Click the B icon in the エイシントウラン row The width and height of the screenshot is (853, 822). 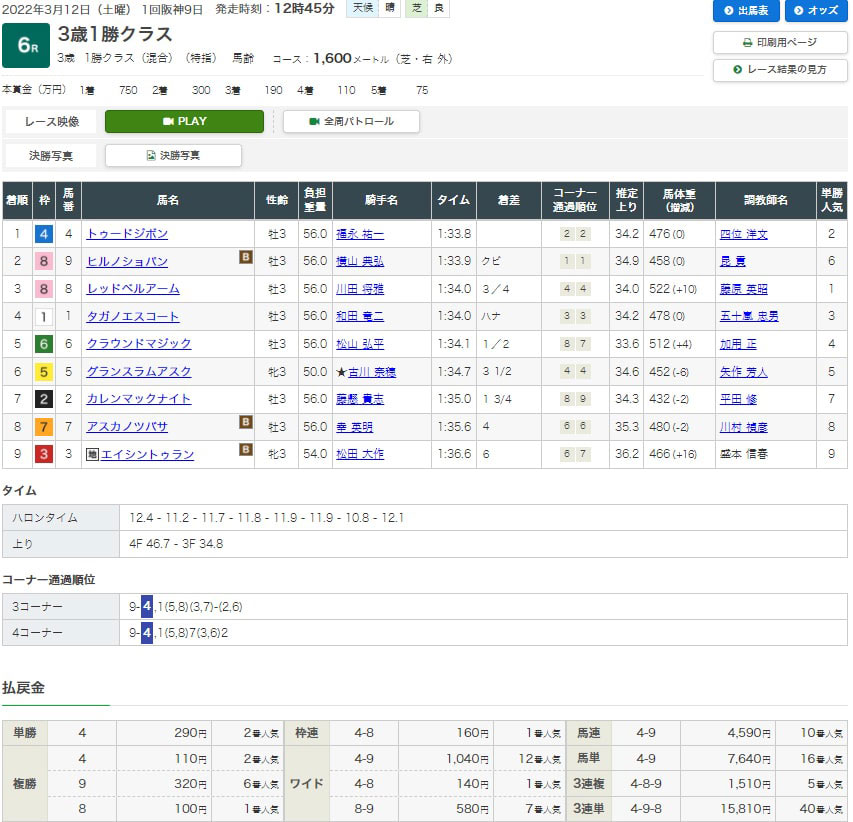click(x=245, y=450)
